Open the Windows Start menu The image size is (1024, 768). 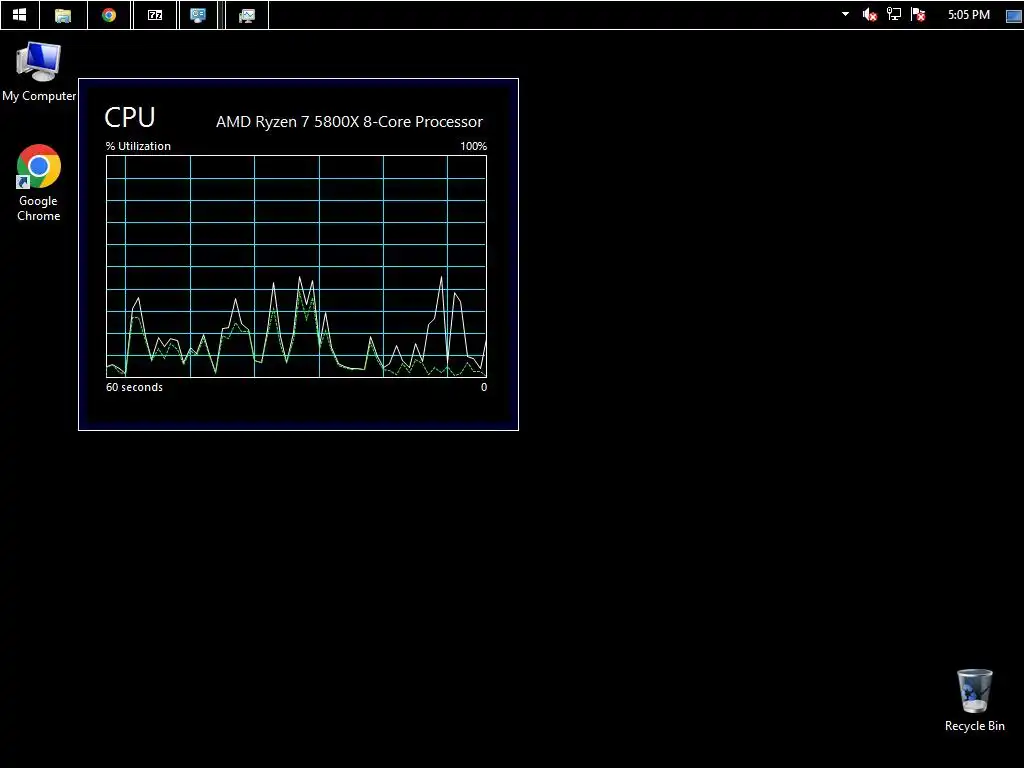click(20, 14)
